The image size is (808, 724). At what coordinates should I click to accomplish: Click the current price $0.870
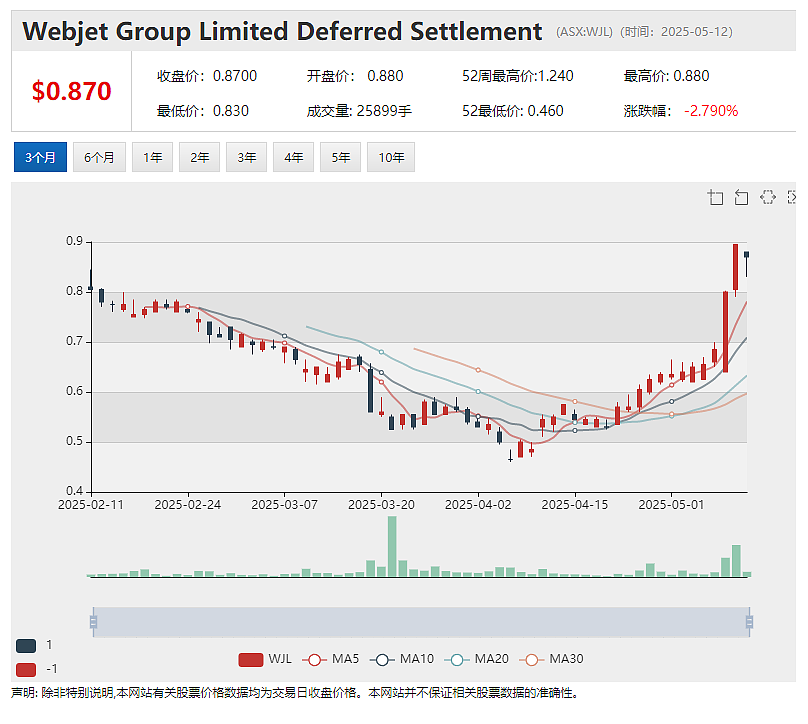72,91
